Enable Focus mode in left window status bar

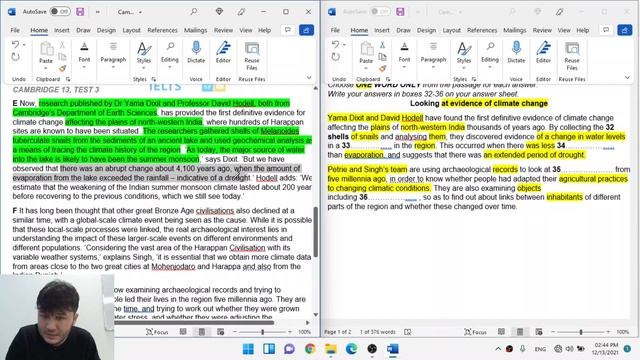coord(157,332)
